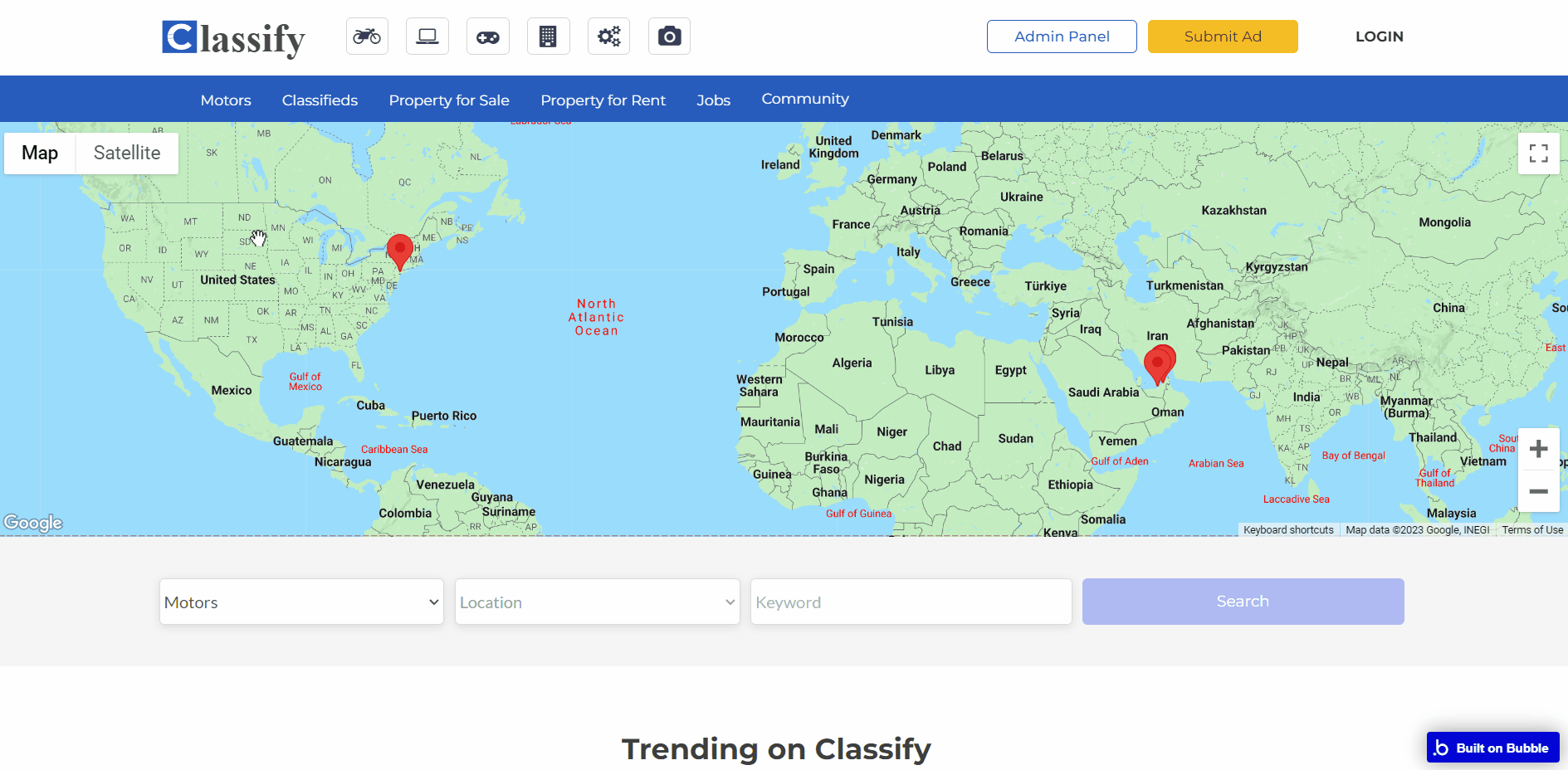Click the Admin Panel button
Viewport: 1568px width, 770px height.
tap(1062, 37)
